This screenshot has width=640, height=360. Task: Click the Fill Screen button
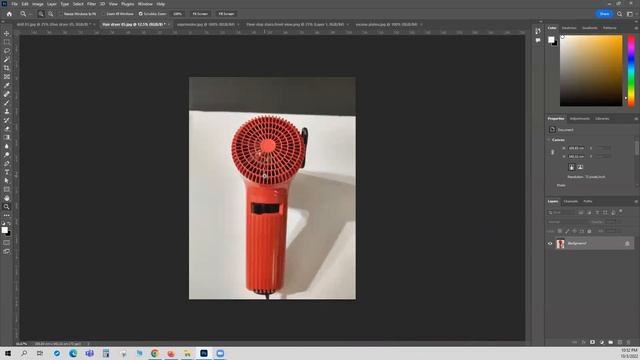226,14
